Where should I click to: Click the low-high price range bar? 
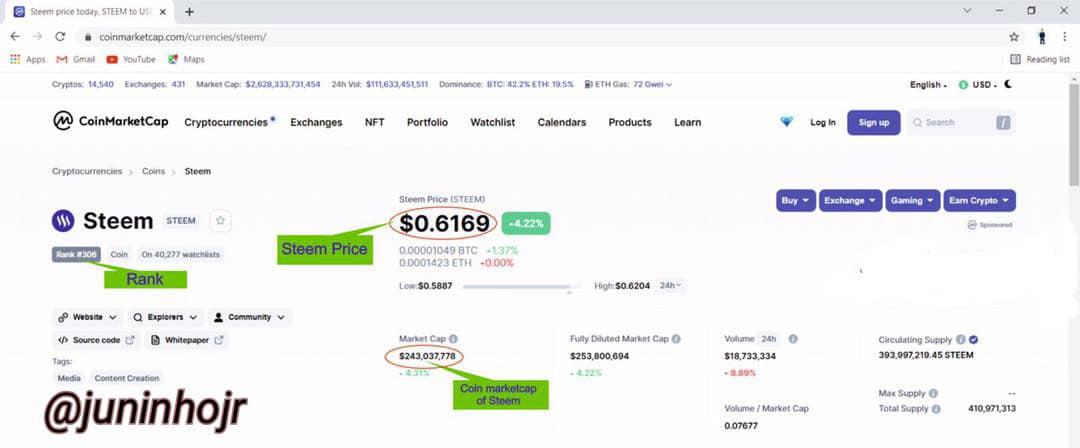pos(523,286)
